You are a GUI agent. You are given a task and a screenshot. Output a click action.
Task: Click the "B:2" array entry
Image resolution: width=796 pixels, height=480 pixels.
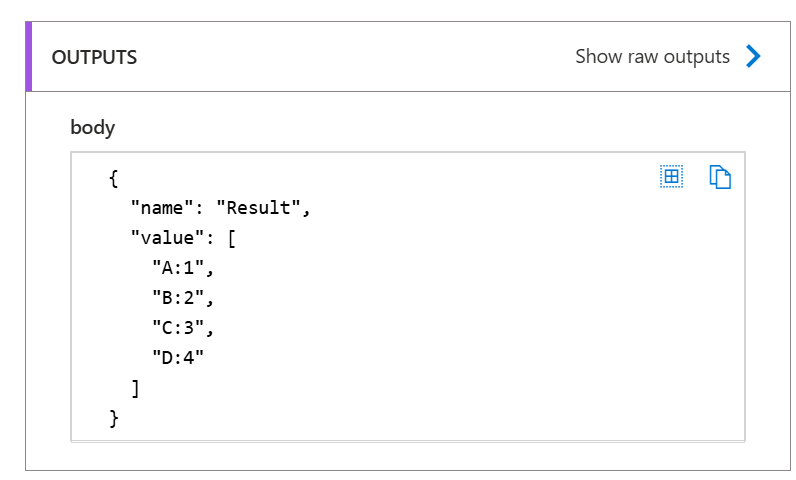183,298
